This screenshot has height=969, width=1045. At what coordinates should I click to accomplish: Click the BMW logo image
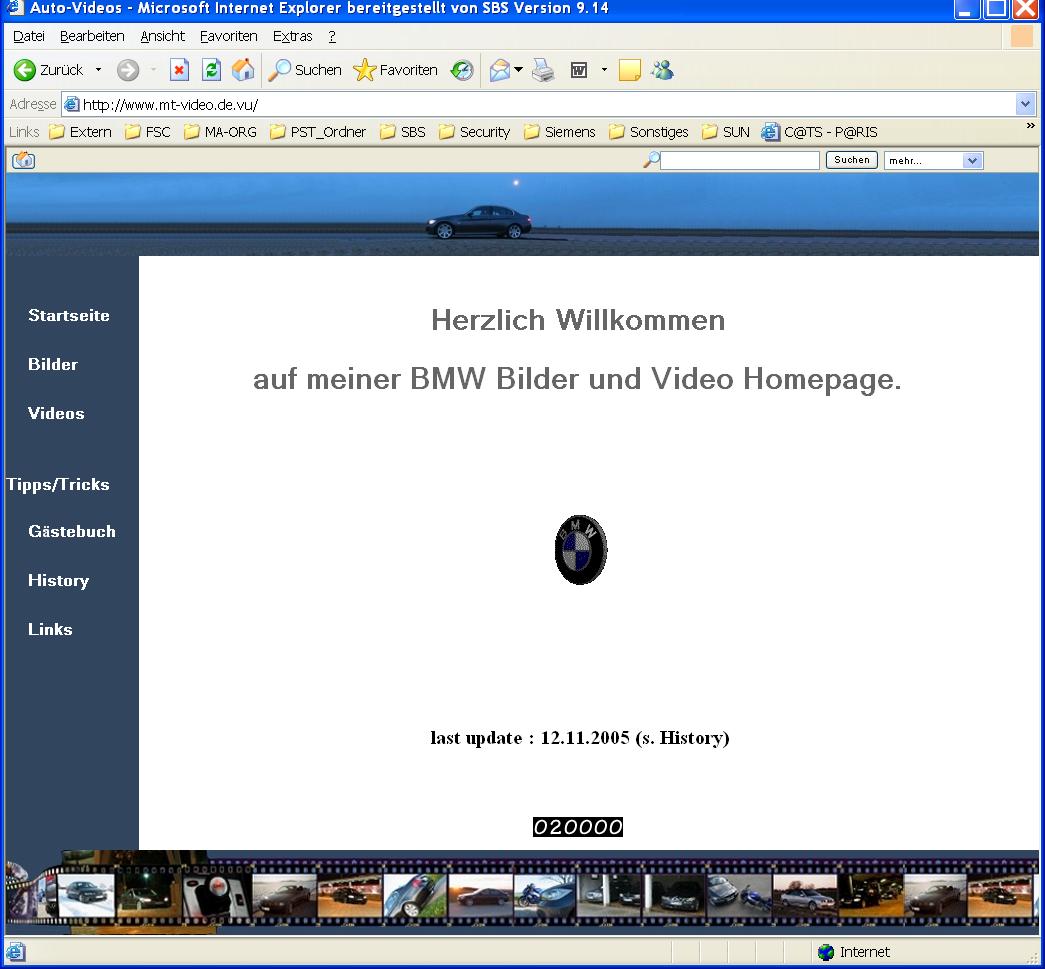tap(580, 549)
